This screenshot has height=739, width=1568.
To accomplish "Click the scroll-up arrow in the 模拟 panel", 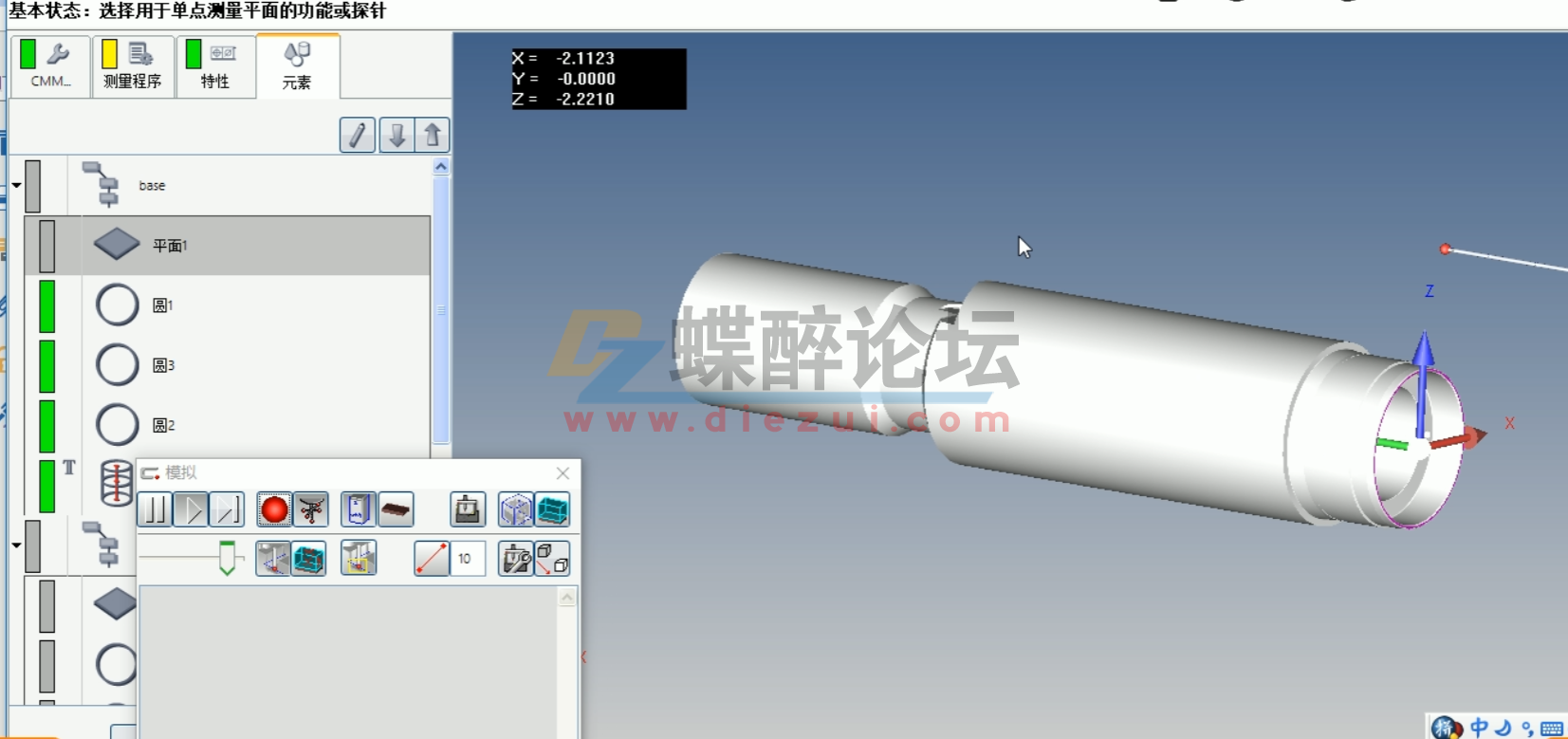I will [x=567, y=598].
